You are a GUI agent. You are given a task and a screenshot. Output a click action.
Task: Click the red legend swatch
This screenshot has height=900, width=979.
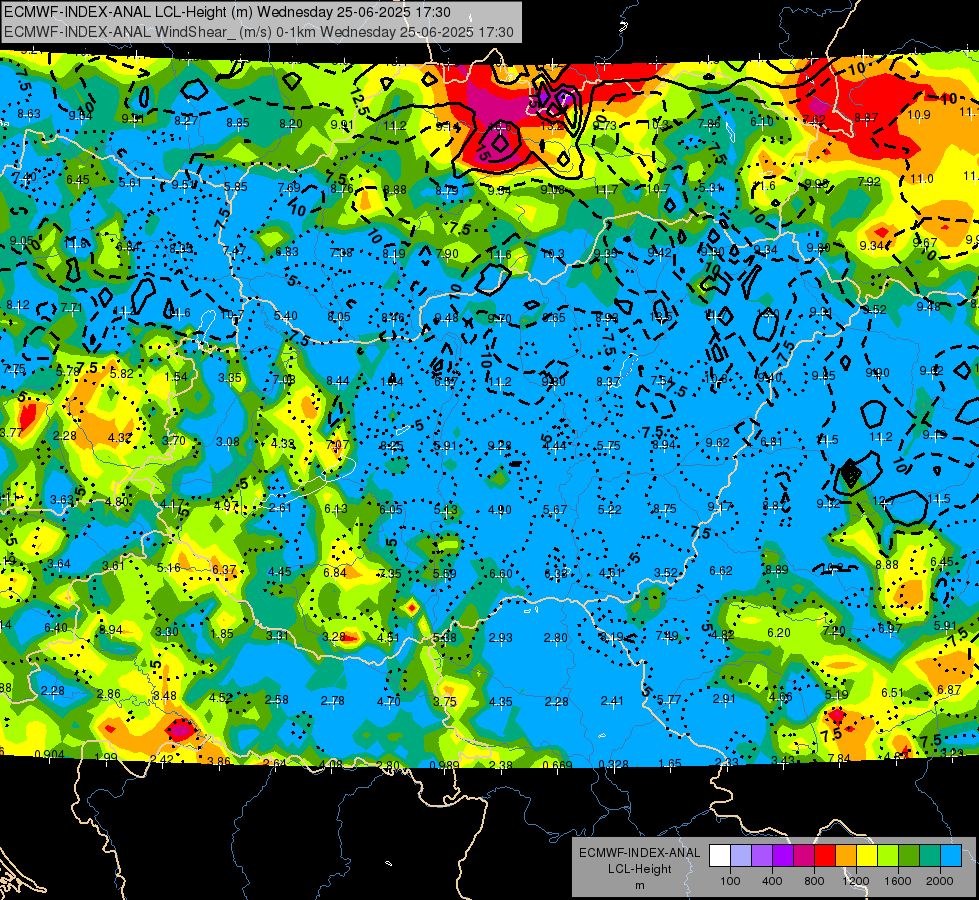[825, 856]
